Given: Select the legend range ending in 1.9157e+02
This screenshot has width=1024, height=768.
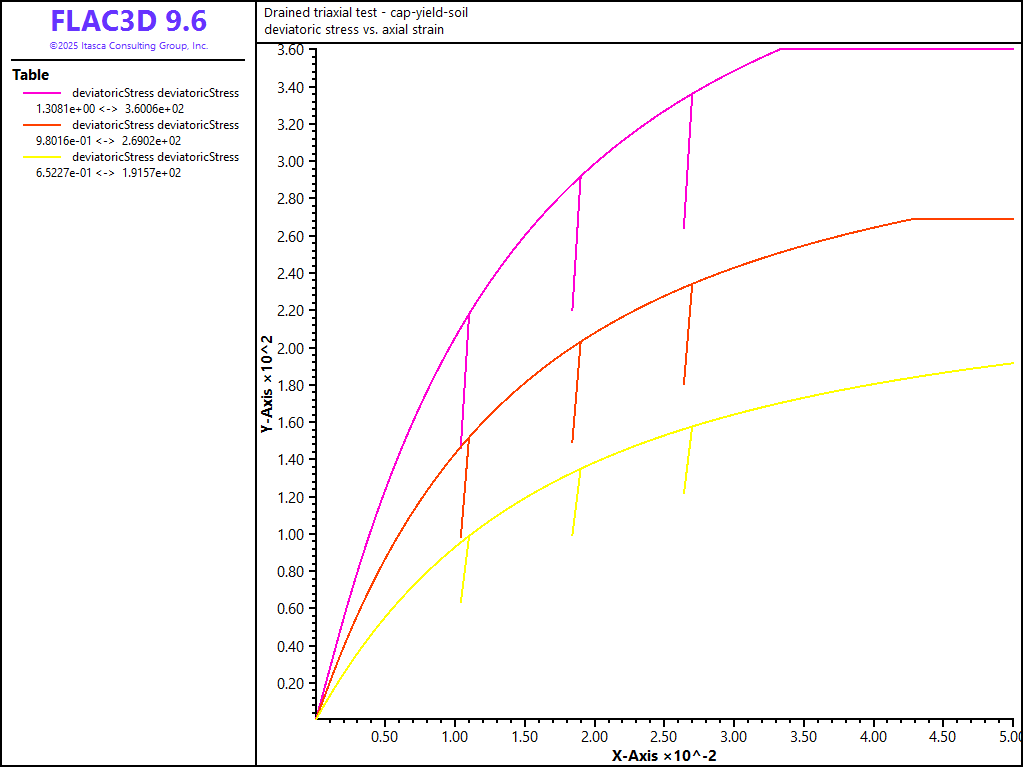Looking at the screenshot, I should pos(108,172).
